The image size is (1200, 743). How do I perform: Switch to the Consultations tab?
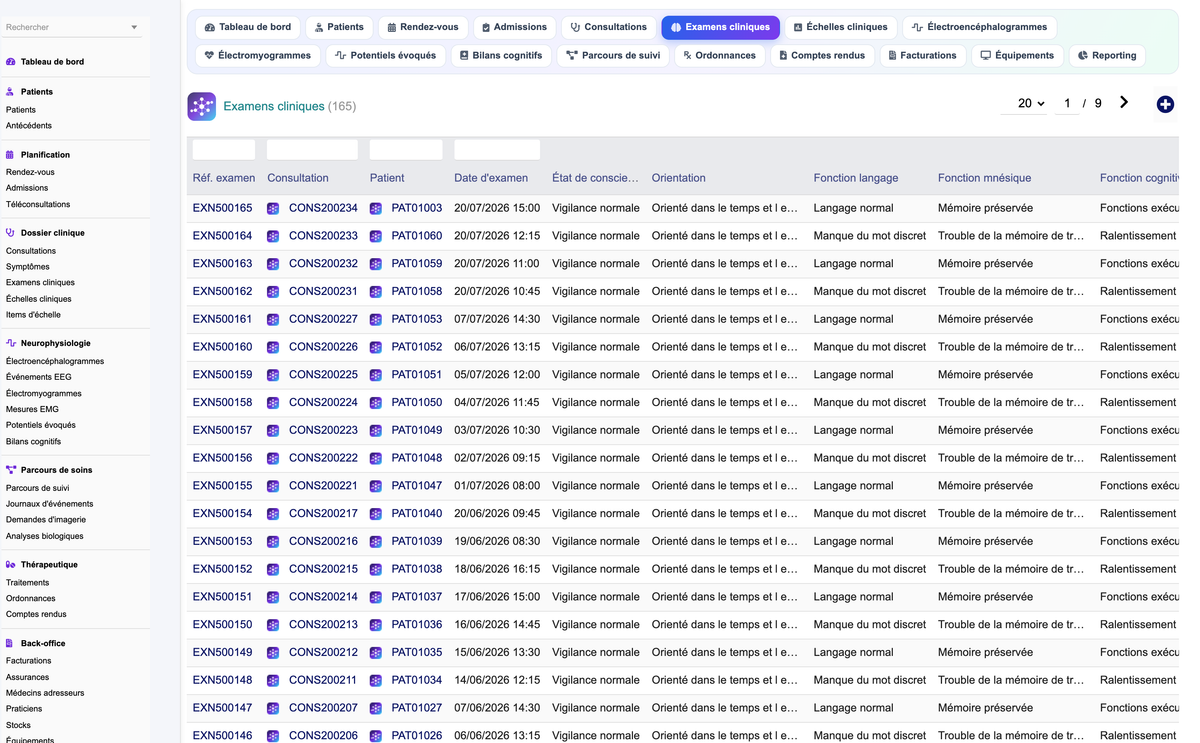[x=608, y=27]
